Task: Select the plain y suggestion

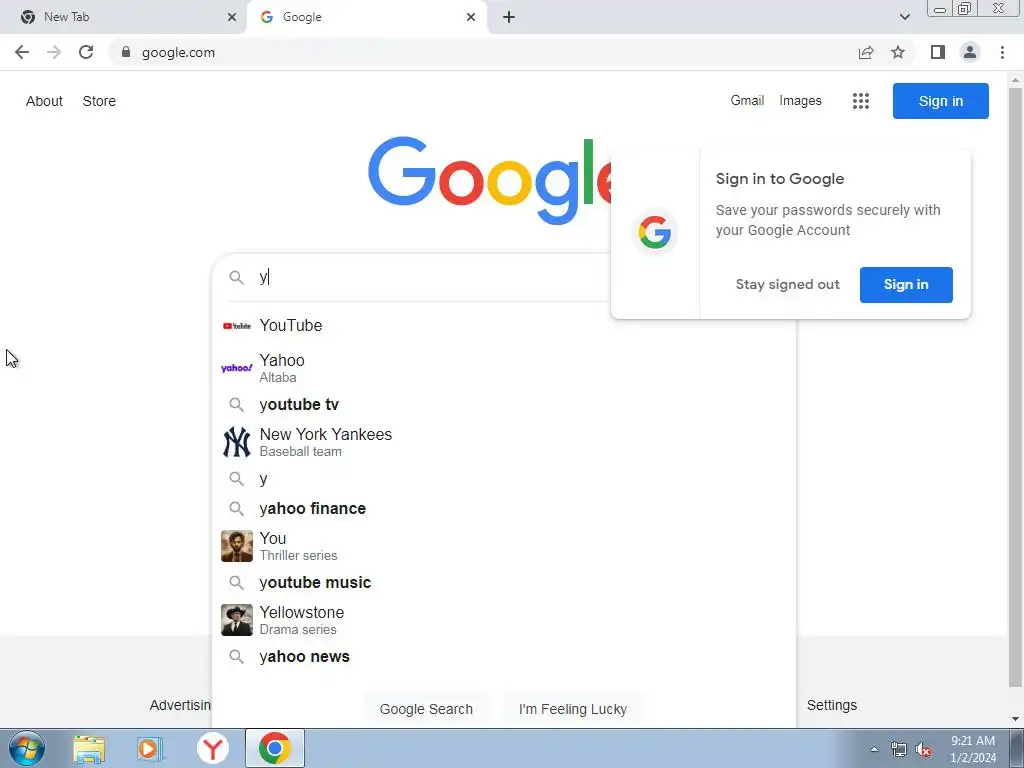Action: coord(504,479)
